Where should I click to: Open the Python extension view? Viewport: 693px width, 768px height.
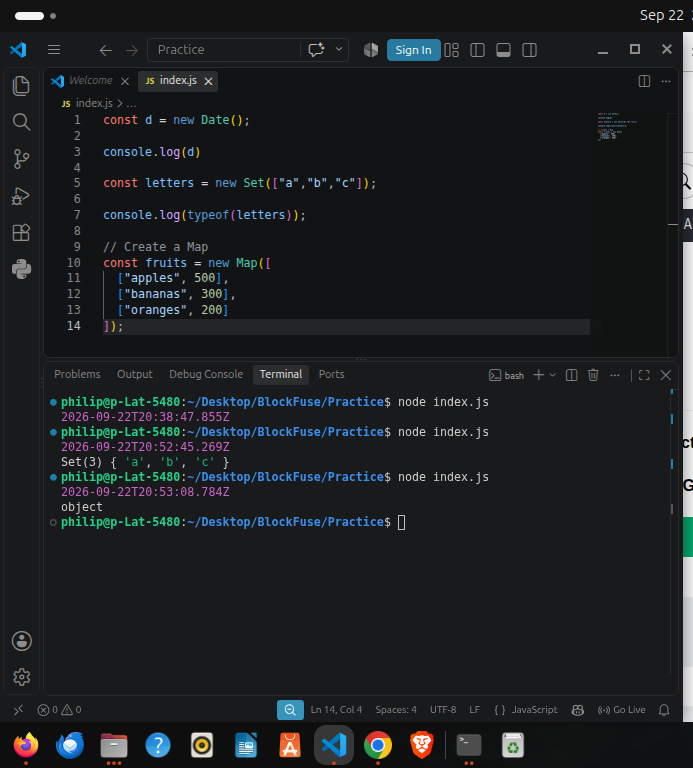pyautogui.click(x=21, y=269)
